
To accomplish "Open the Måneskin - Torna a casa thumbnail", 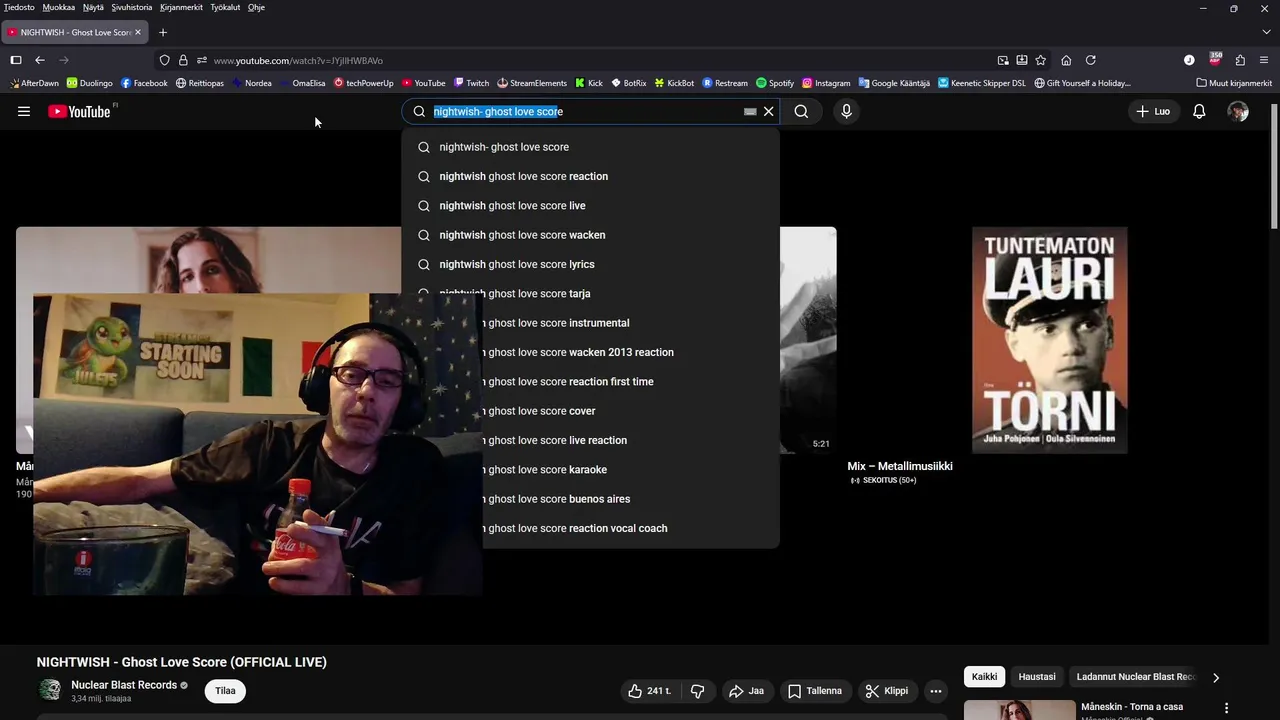I will tap(1020, 710).
